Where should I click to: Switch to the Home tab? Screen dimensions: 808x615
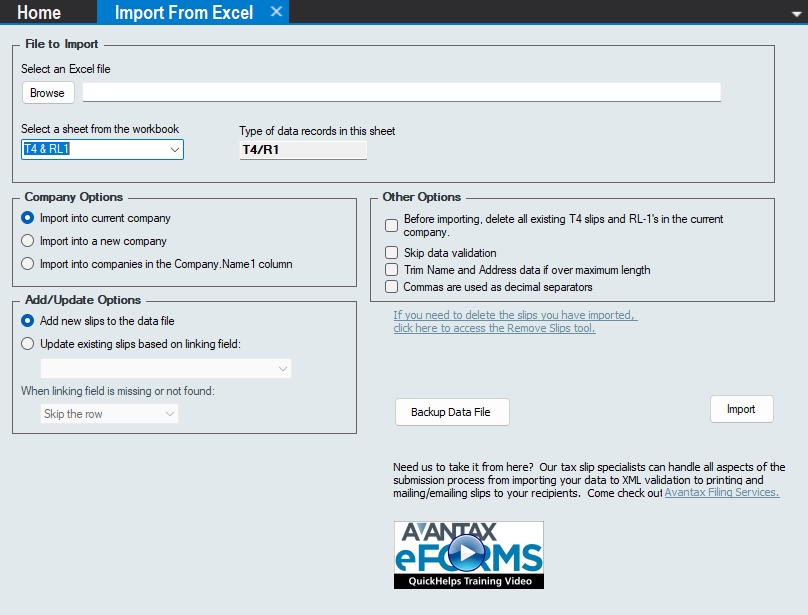39,13
